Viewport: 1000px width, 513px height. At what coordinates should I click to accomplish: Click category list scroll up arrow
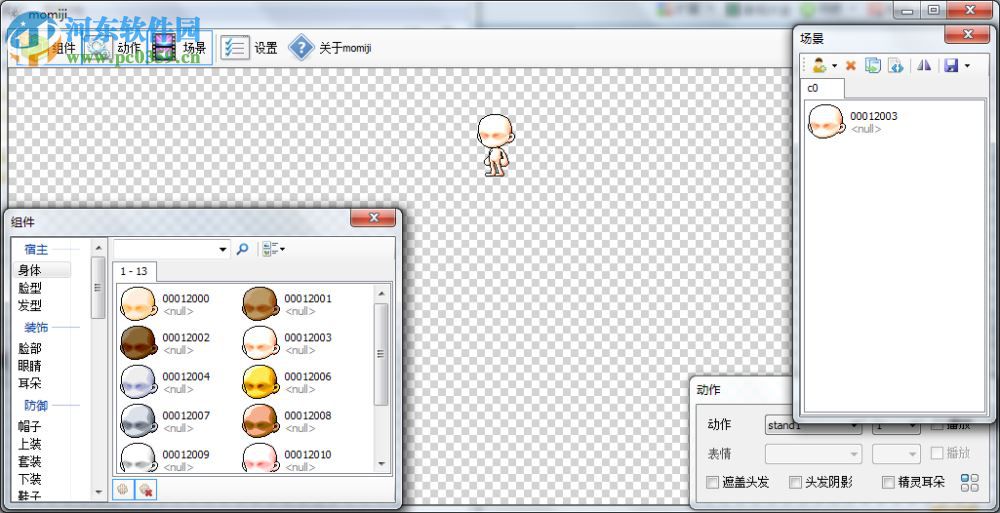coord(98,248)
